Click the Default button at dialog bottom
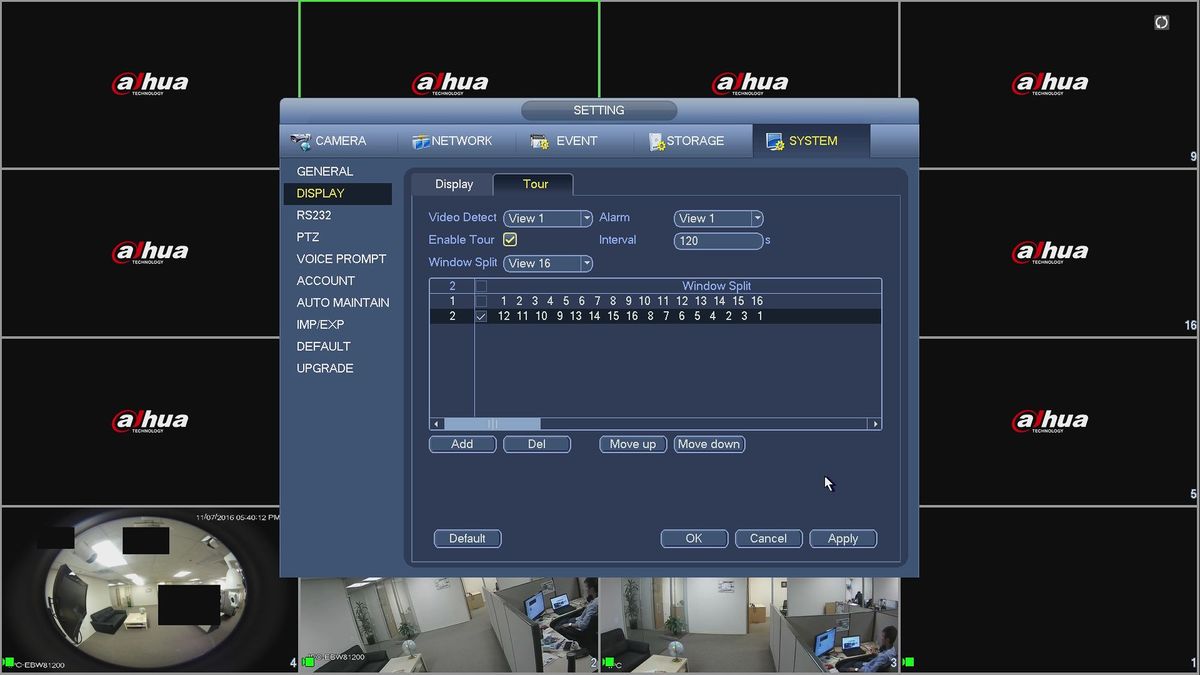Screen dimensions: 1200x675 [467, 538]
